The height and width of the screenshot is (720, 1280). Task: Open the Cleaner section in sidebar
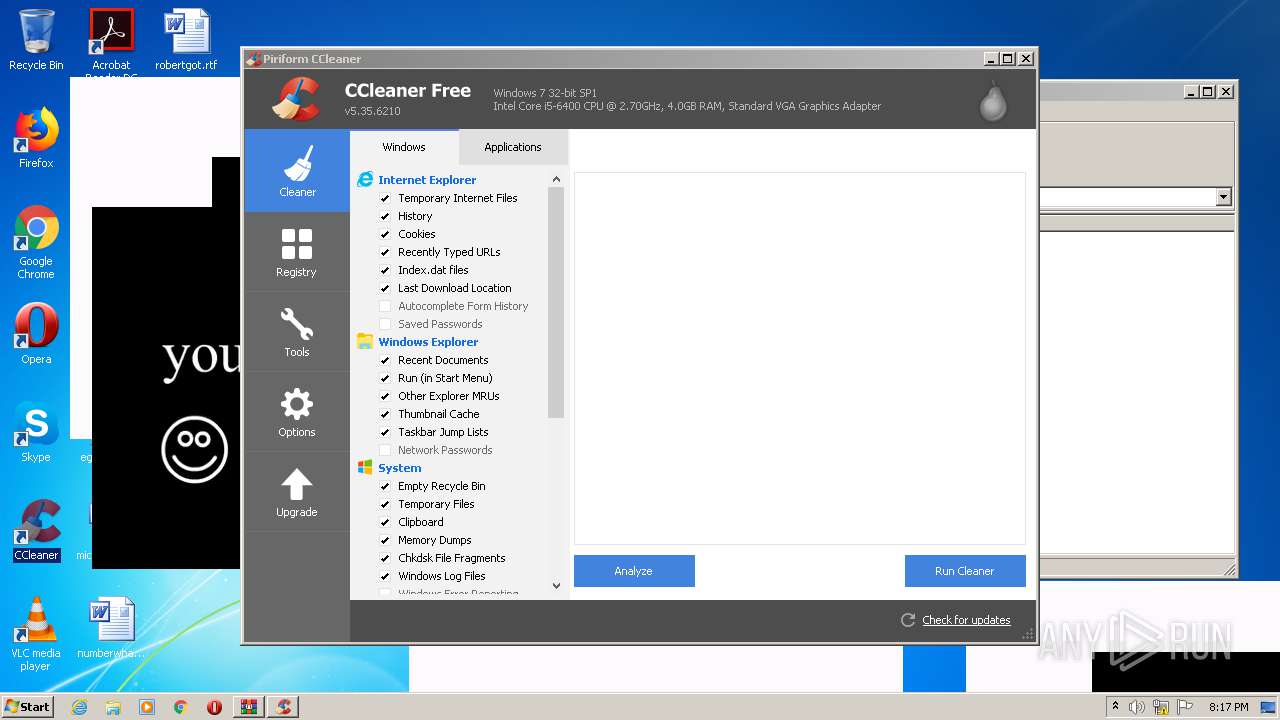tap(297, 170)
